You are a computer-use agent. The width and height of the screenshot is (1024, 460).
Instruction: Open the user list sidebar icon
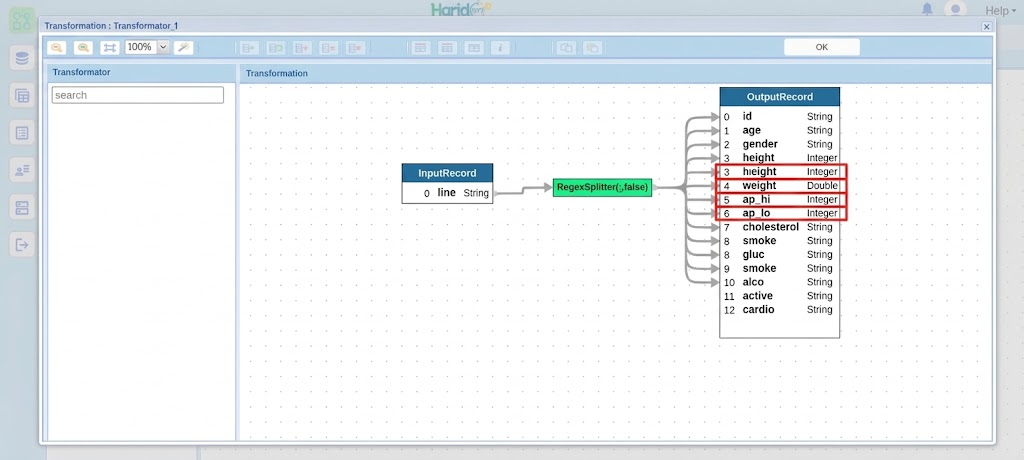(x=22, y=171)
